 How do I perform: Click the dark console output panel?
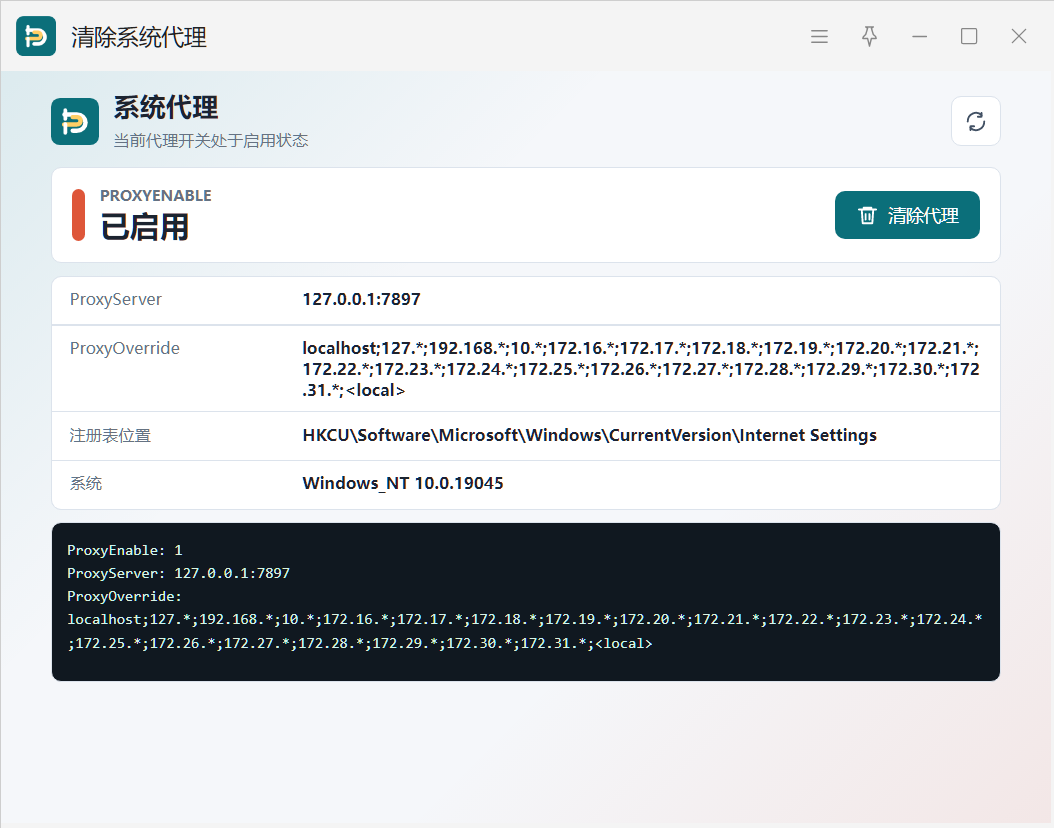[x=526, y=602]
